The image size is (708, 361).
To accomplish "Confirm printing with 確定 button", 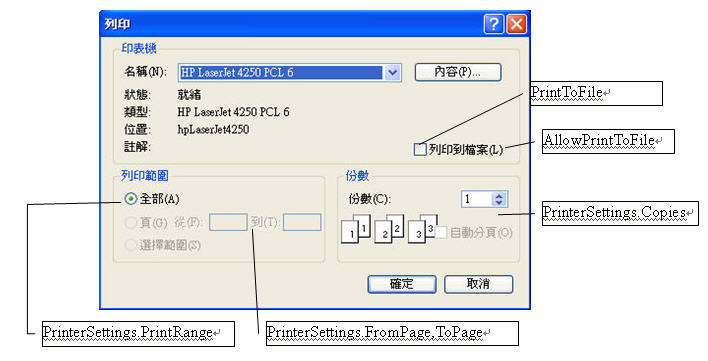I will pyautogui.click(x=402, y=284).
